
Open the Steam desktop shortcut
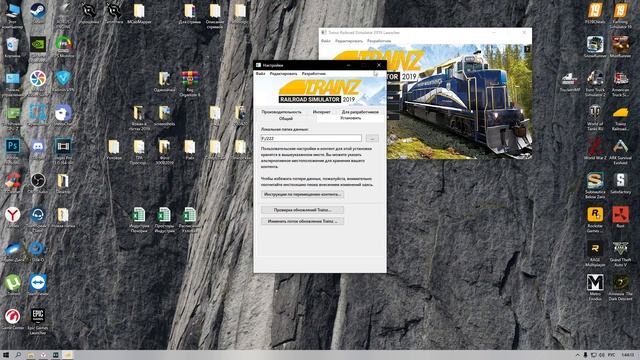[x=38, y=12]
